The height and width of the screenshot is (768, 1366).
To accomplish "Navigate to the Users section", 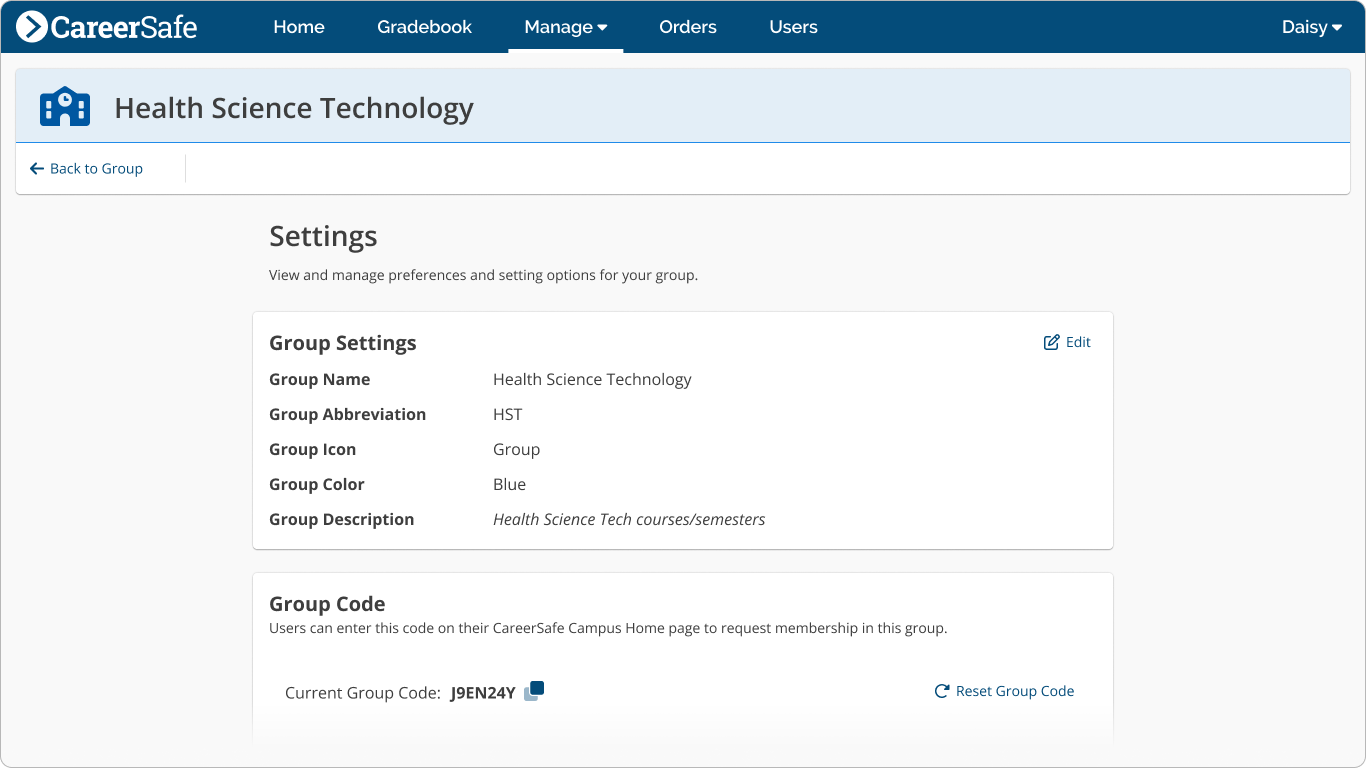I will pyautogui.click(x=793, y=27).
